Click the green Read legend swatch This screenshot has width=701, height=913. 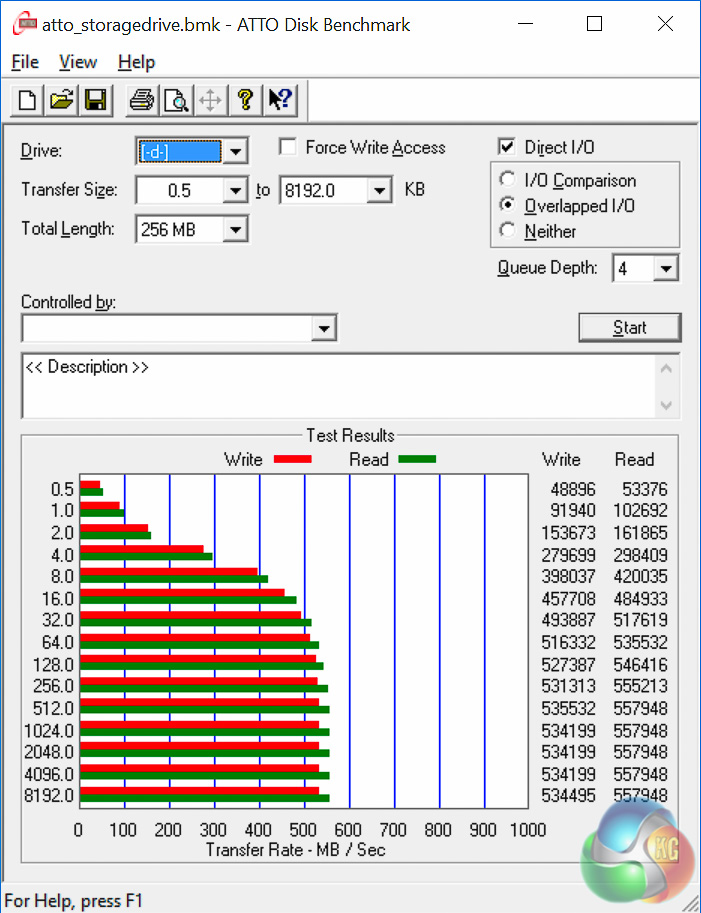coord(417,459)
